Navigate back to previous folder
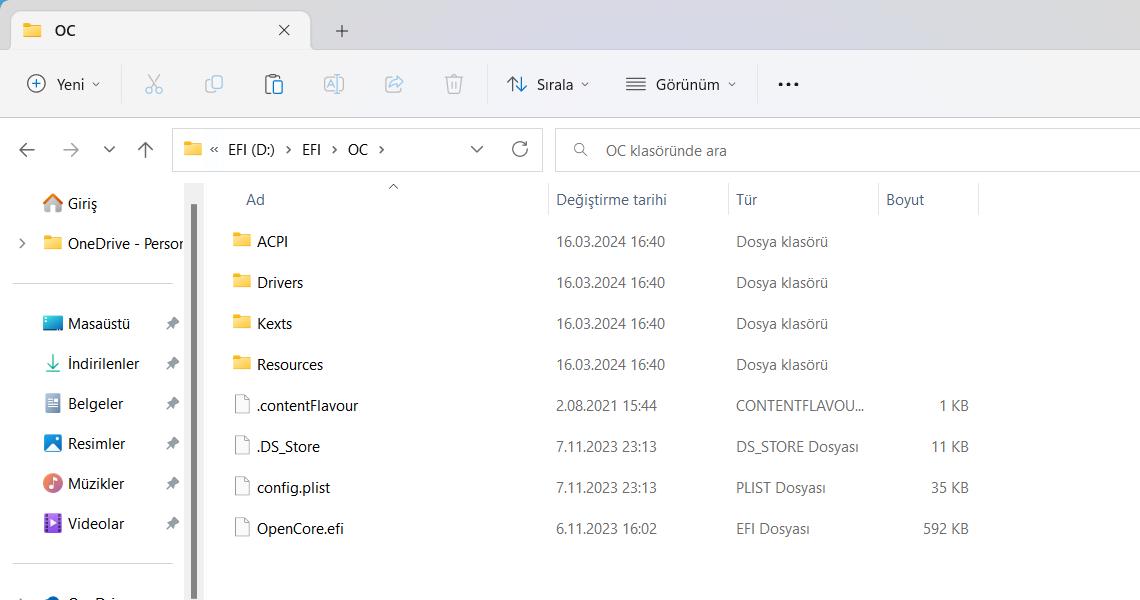The width and height of the screenshot is (1140, 600). (27, 150)
